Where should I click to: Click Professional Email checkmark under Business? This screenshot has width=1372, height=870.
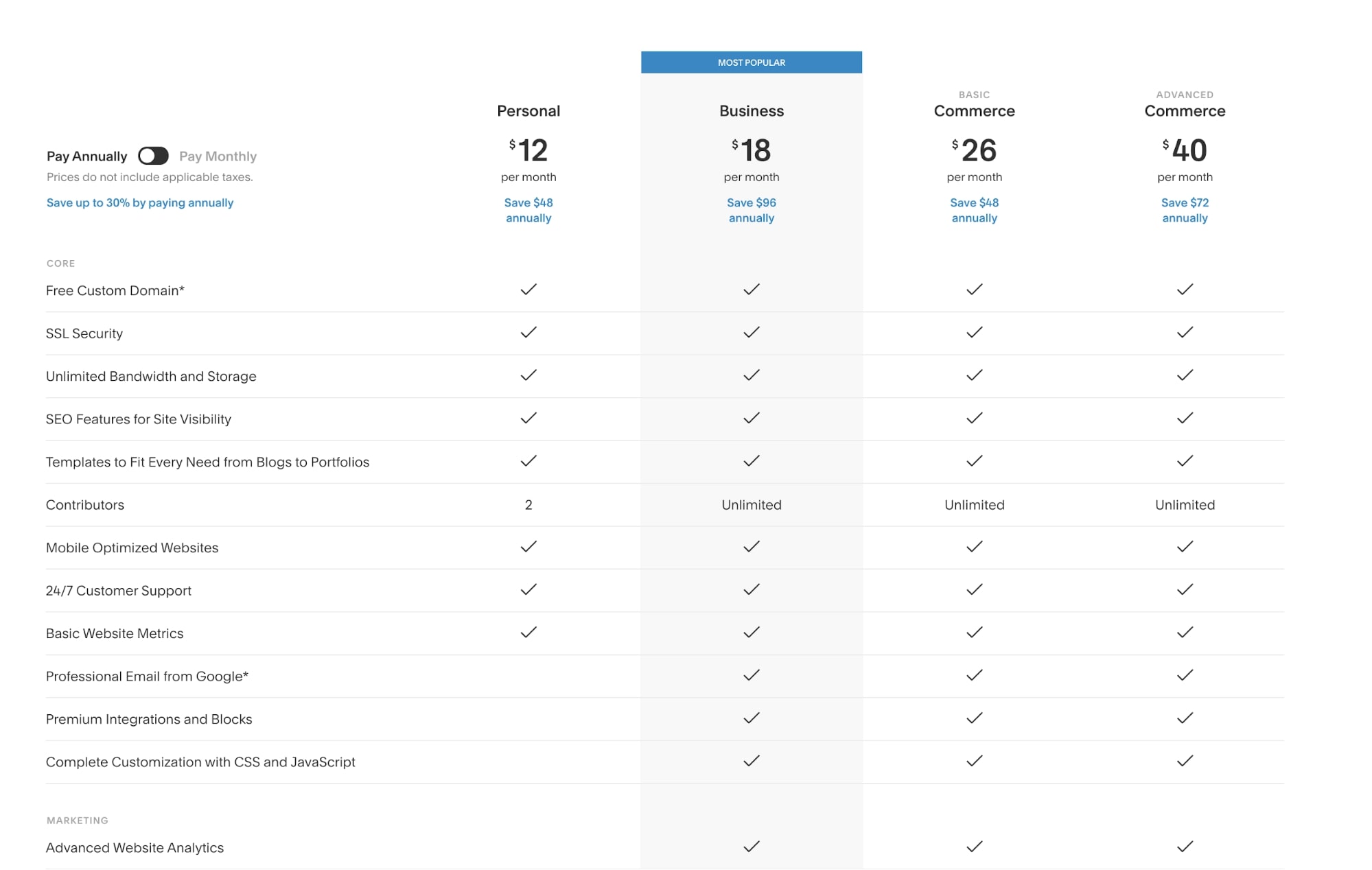click(752, 675)
